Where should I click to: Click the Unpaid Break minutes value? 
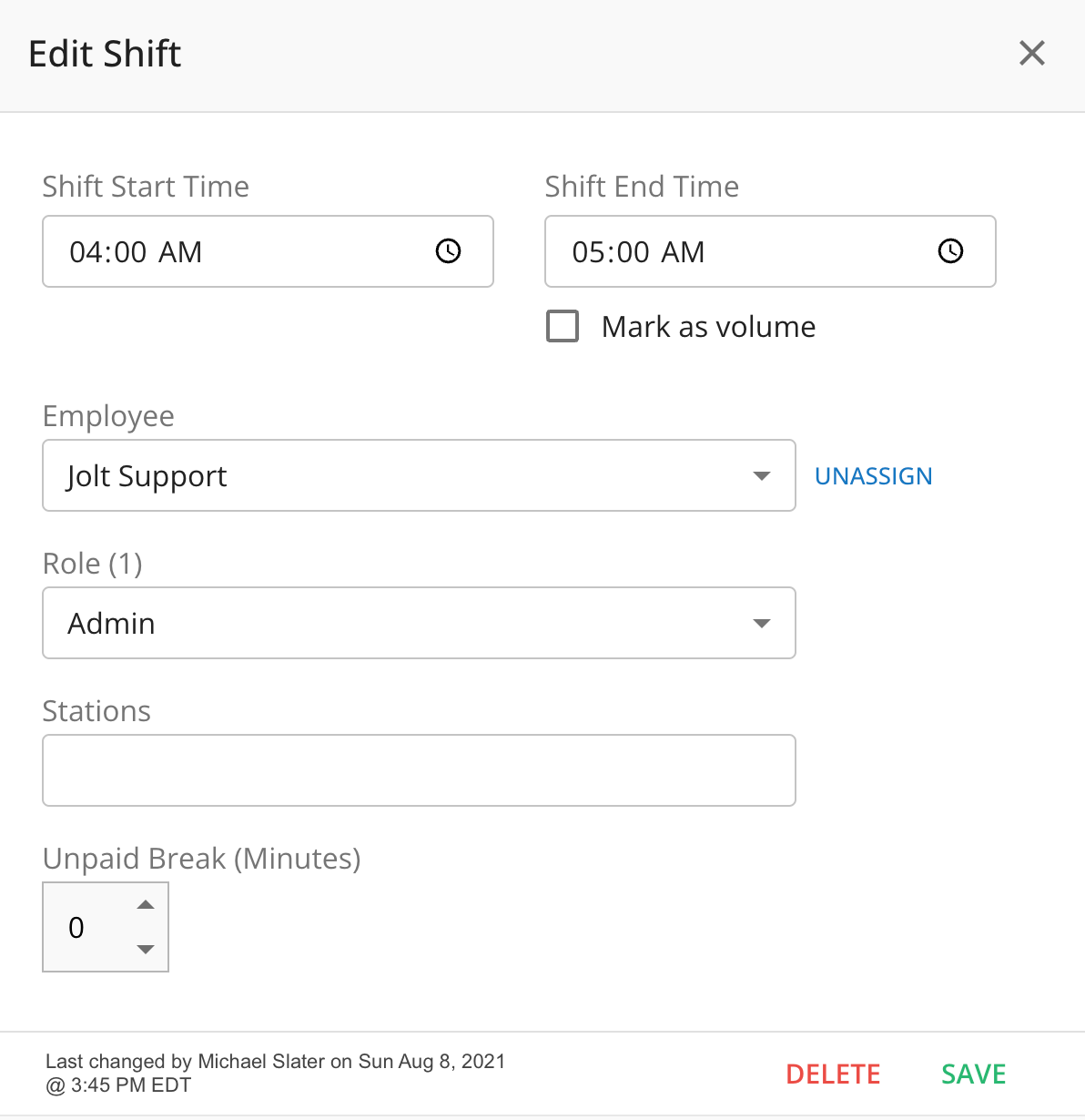point(77,928)
